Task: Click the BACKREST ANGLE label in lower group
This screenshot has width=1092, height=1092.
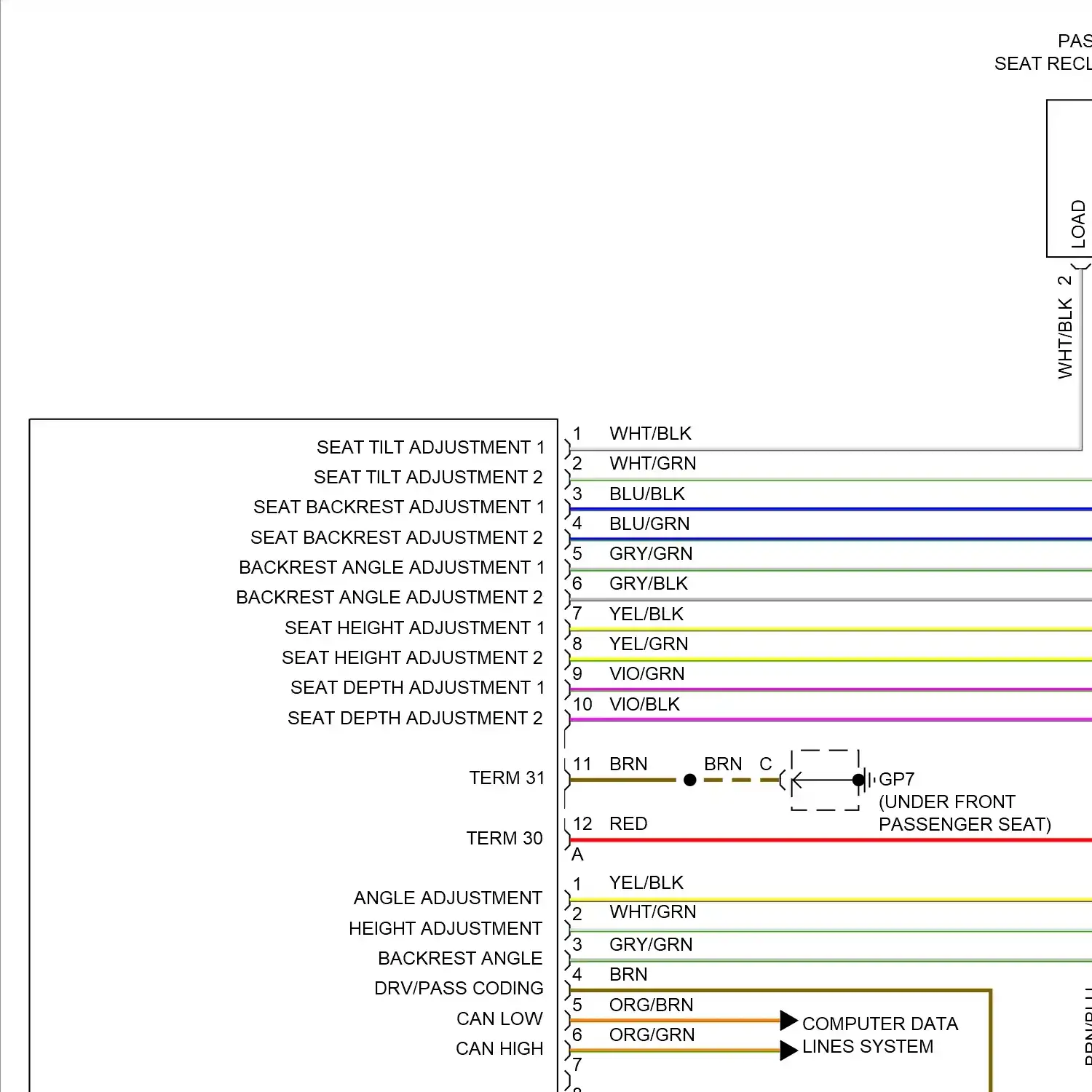Action: [x=460, y=958]
